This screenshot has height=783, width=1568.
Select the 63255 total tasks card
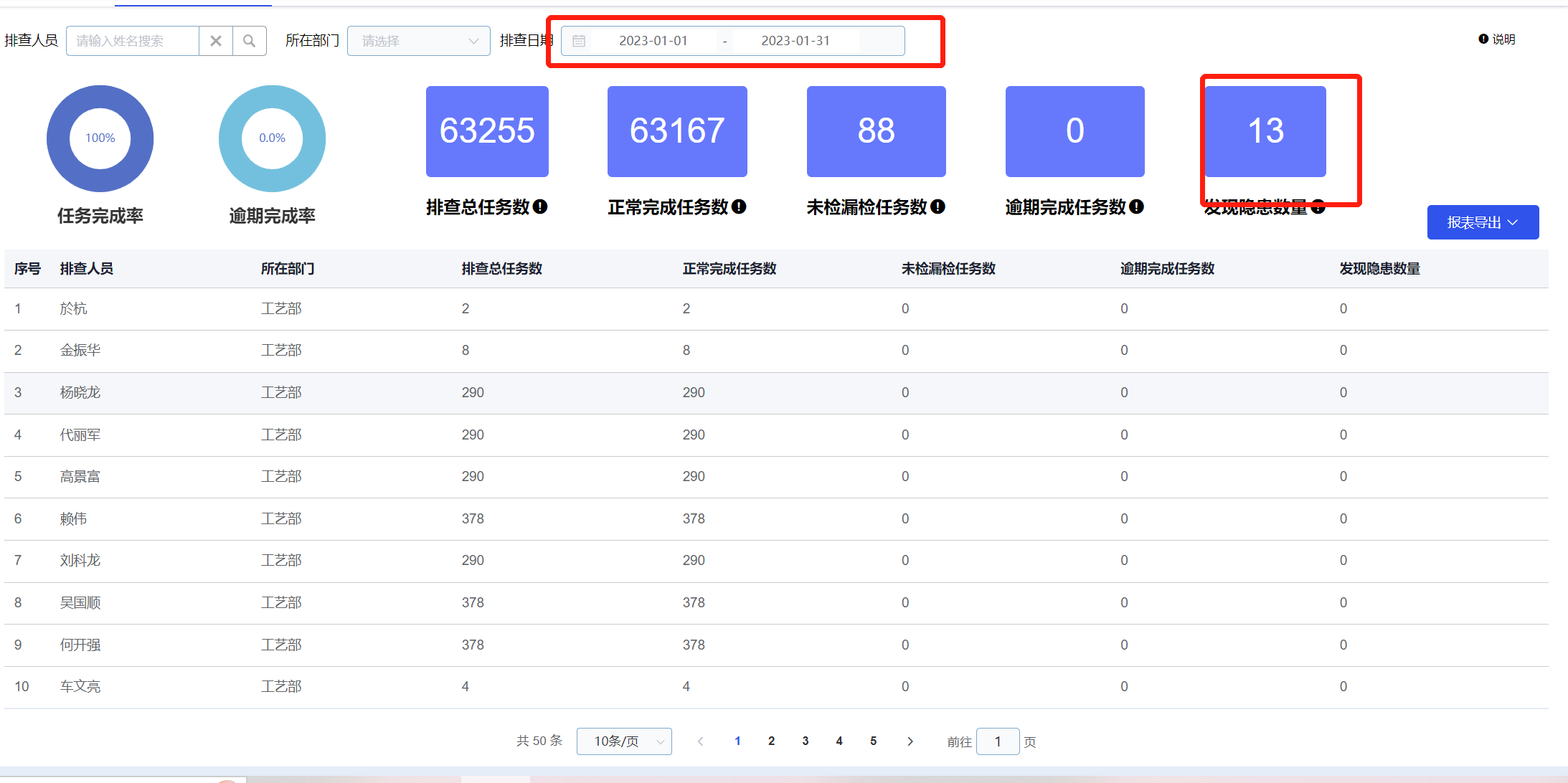(487, 131)
